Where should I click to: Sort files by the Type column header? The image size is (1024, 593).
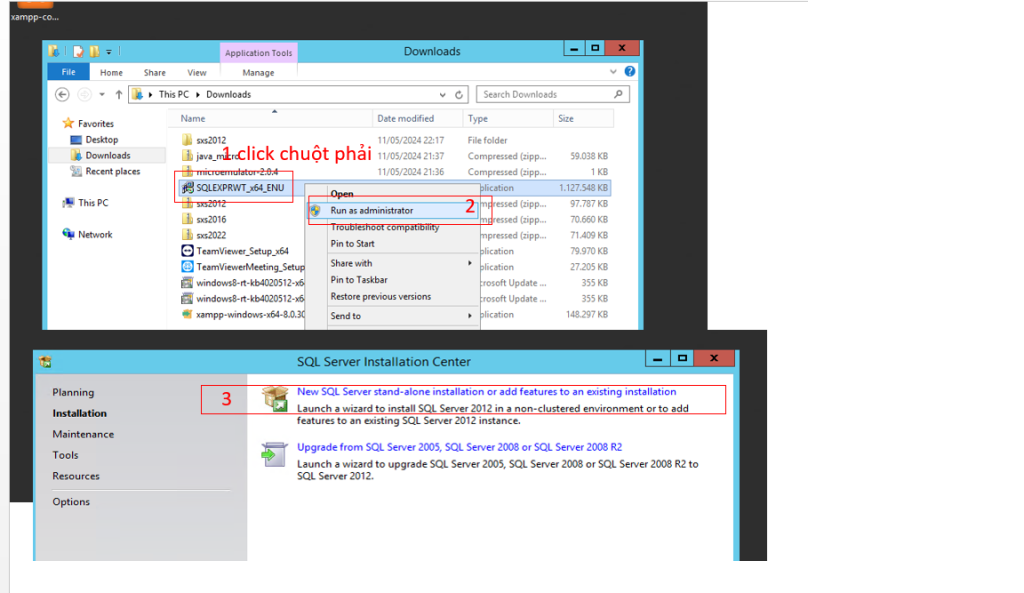(x=477, y=118)
